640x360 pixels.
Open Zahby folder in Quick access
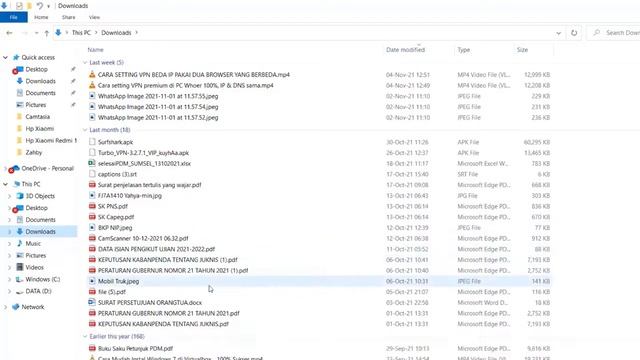click(x=34, y=152)
